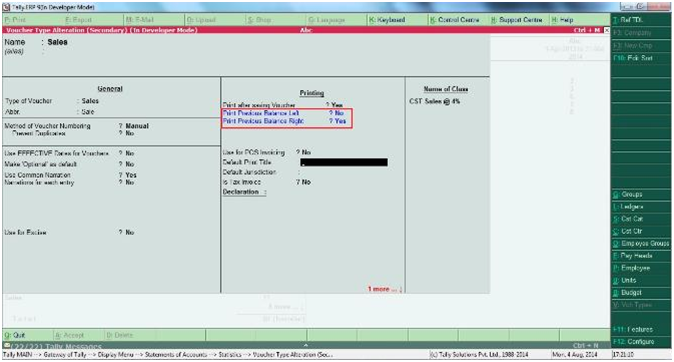Select M: E-Mail in the top bar
Screen dimensions: 674x362
coord(139,20)
